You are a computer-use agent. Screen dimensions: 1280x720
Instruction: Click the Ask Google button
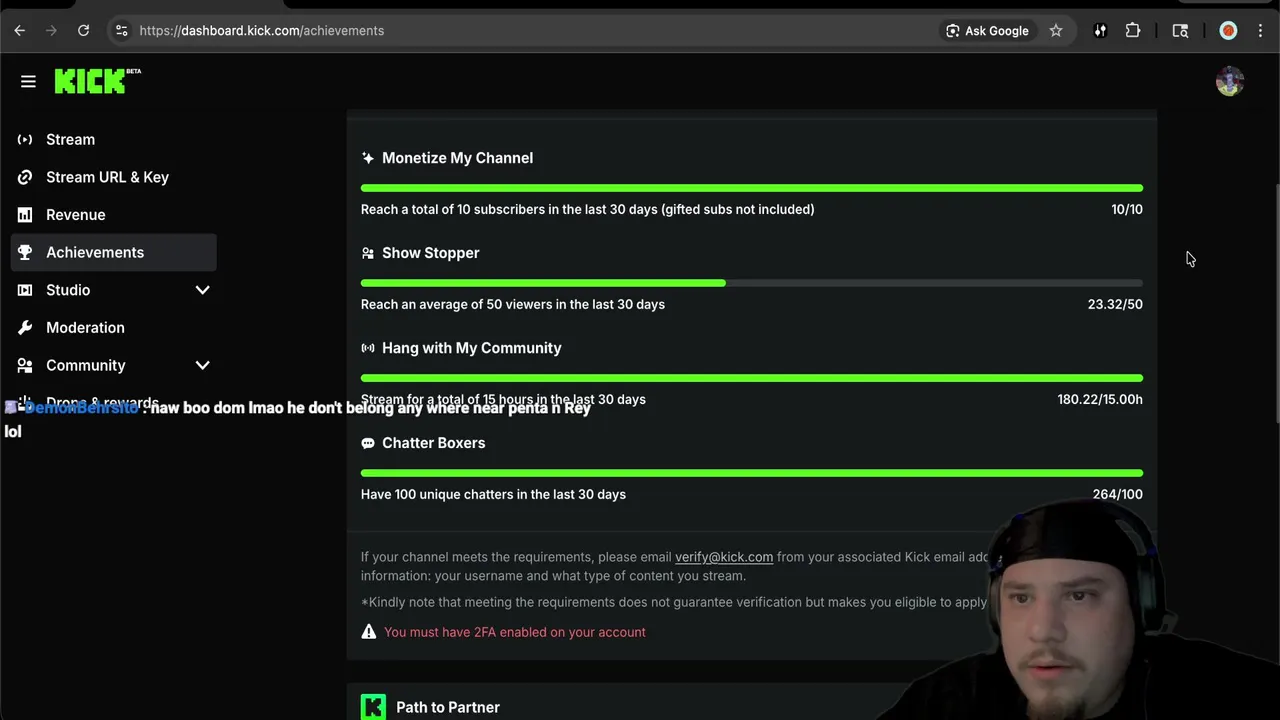point(987,31)
